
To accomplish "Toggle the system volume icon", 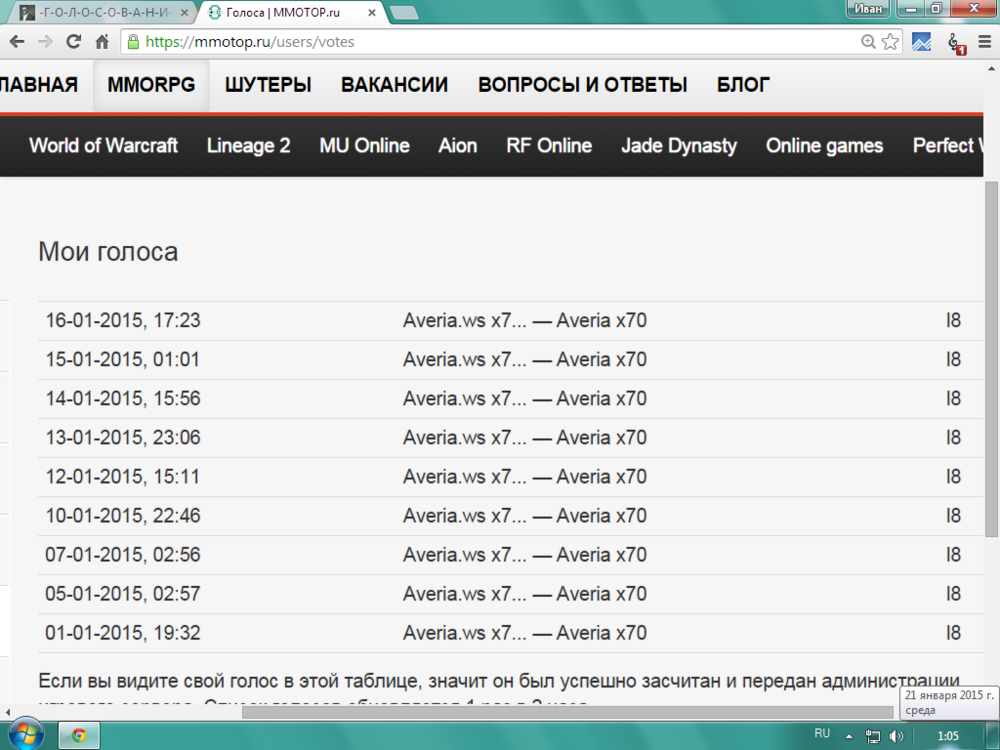I will point(897,736).
